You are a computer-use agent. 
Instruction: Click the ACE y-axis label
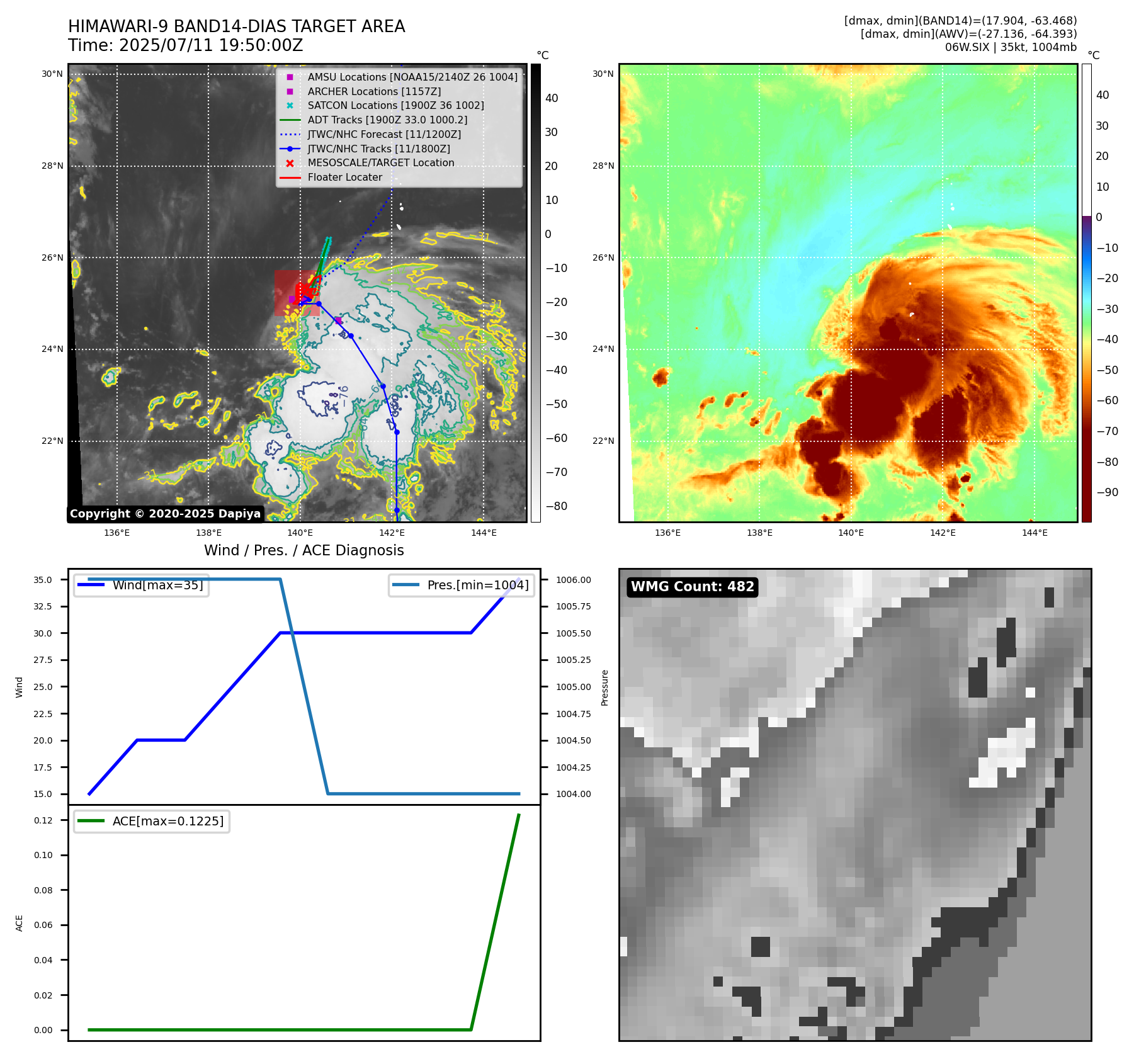[19, 923]
